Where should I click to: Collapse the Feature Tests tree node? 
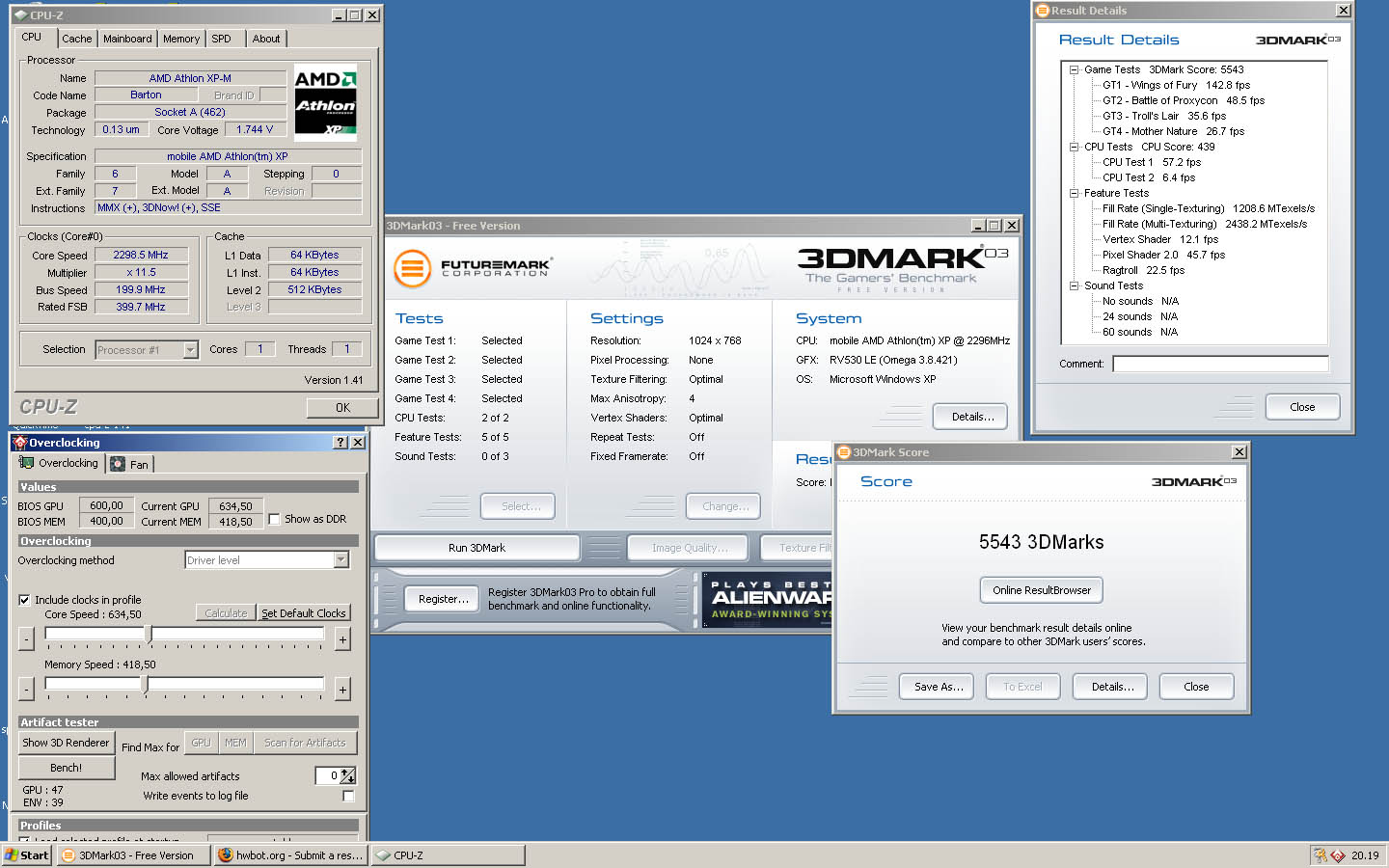coord(1074,193)
